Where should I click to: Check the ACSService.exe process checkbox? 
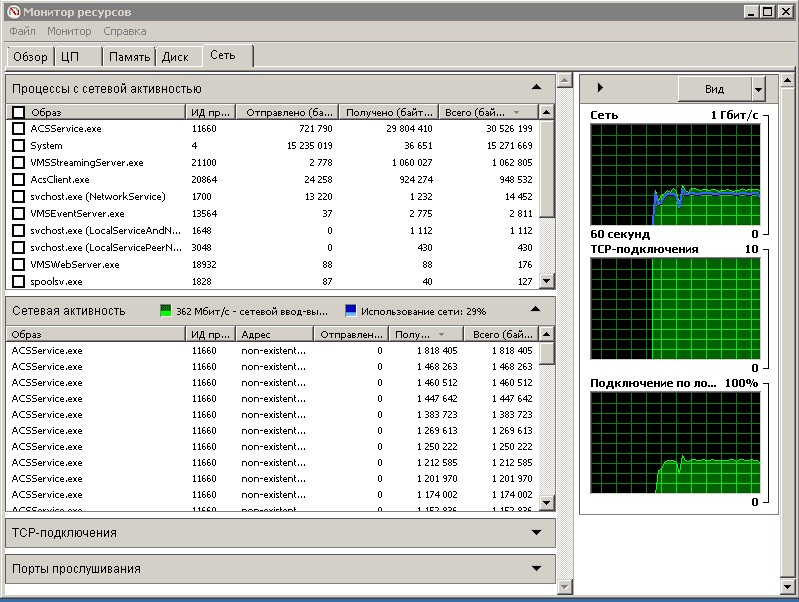coord(18,129)
